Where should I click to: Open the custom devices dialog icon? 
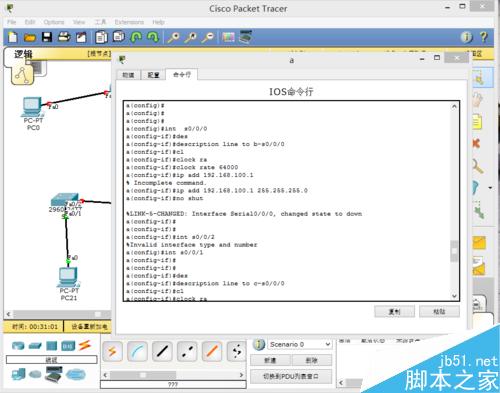coord(246,37)
